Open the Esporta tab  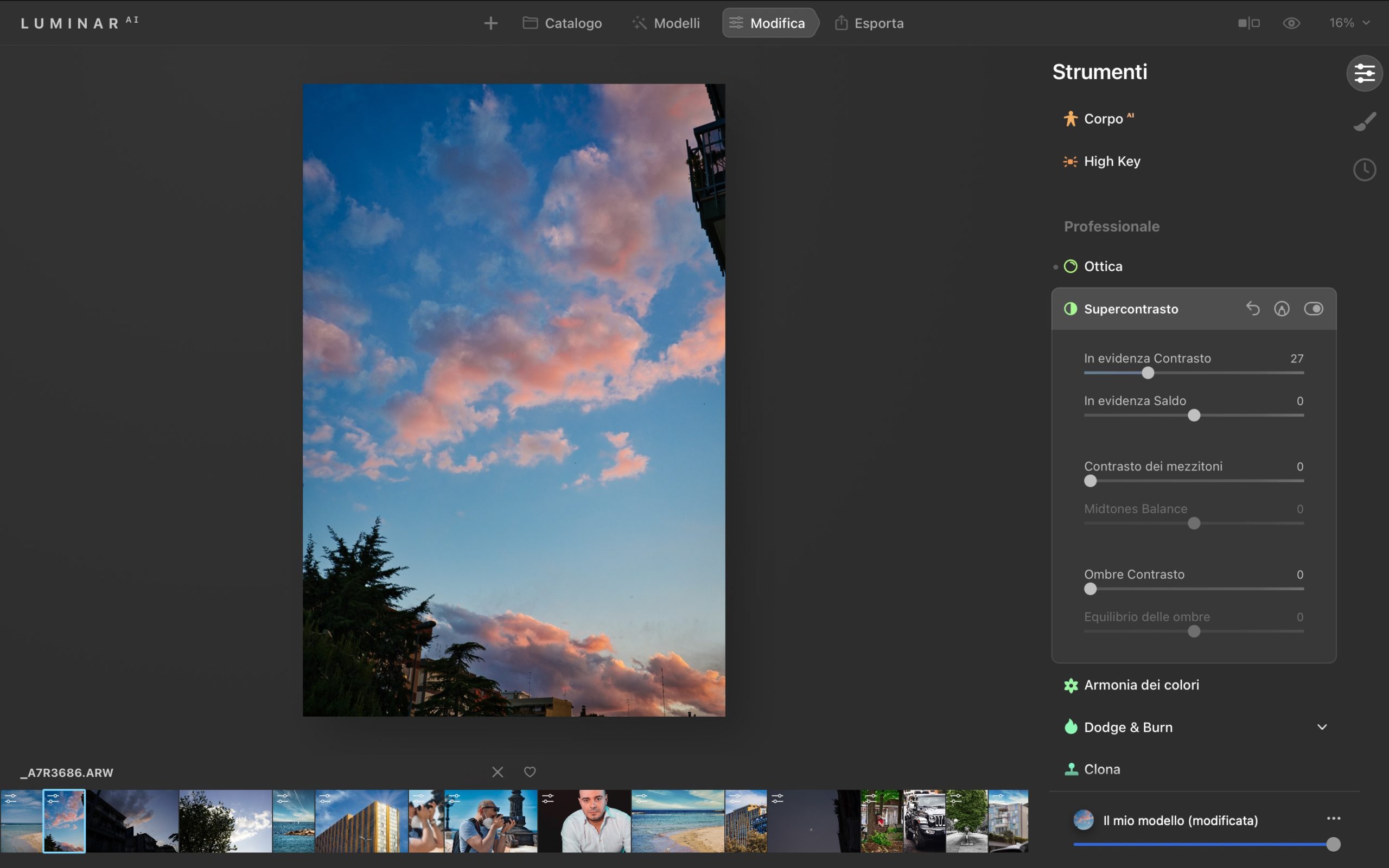pos(870,23)
